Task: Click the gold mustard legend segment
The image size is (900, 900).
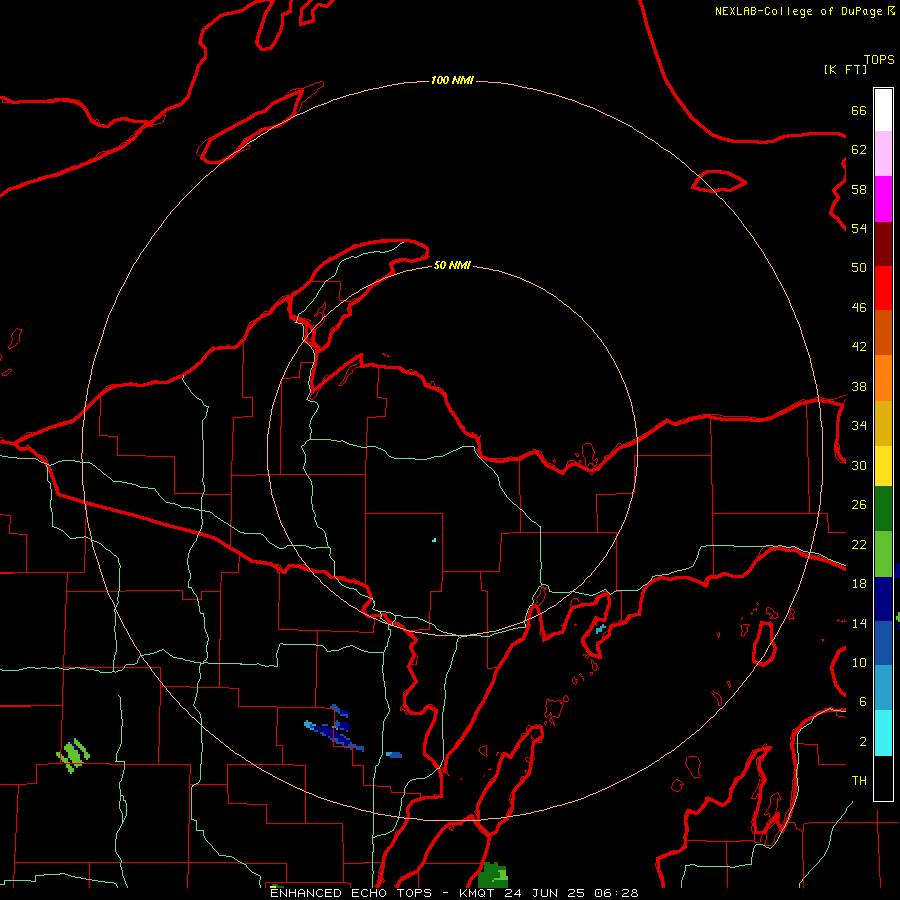Action: coord(883,423)
